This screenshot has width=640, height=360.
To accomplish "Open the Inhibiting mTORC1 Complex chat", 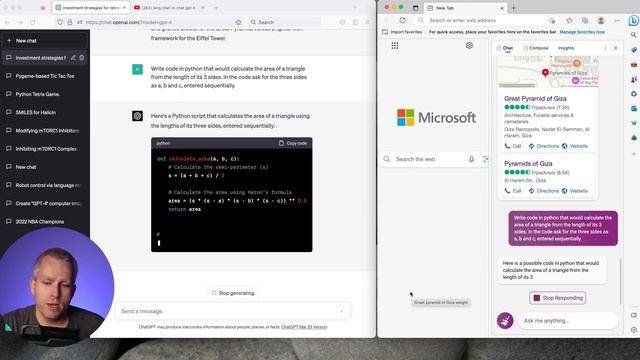I will 45,149.
